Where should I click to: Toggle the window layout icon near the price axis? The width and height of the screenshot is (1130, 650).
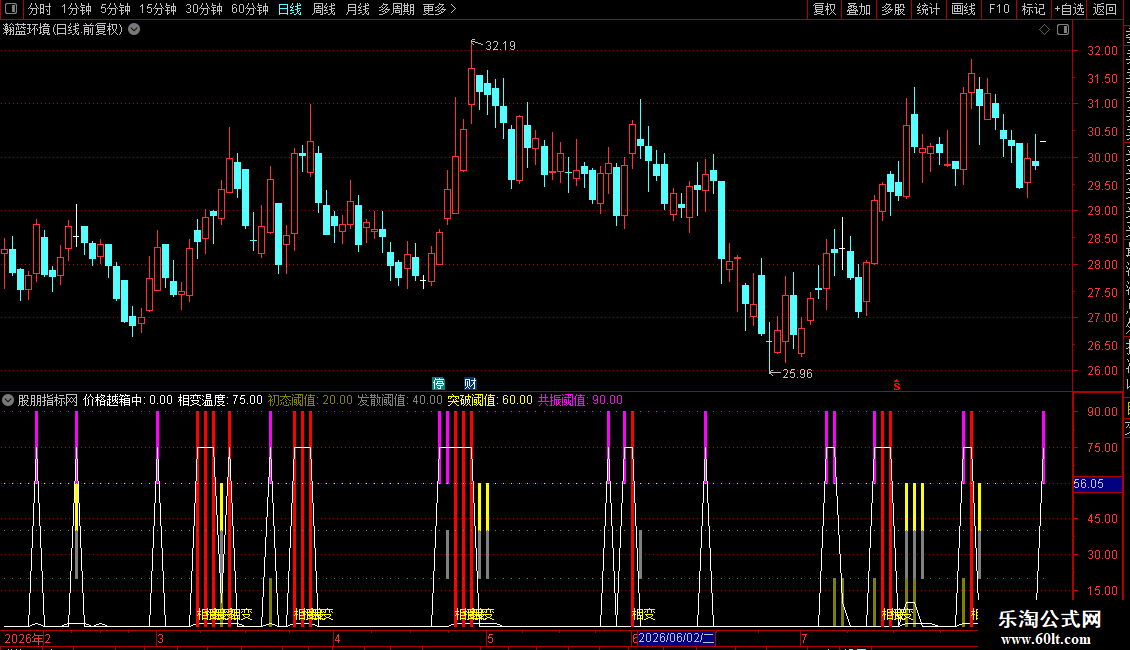pyautogui.click(x=1063, y=30)
